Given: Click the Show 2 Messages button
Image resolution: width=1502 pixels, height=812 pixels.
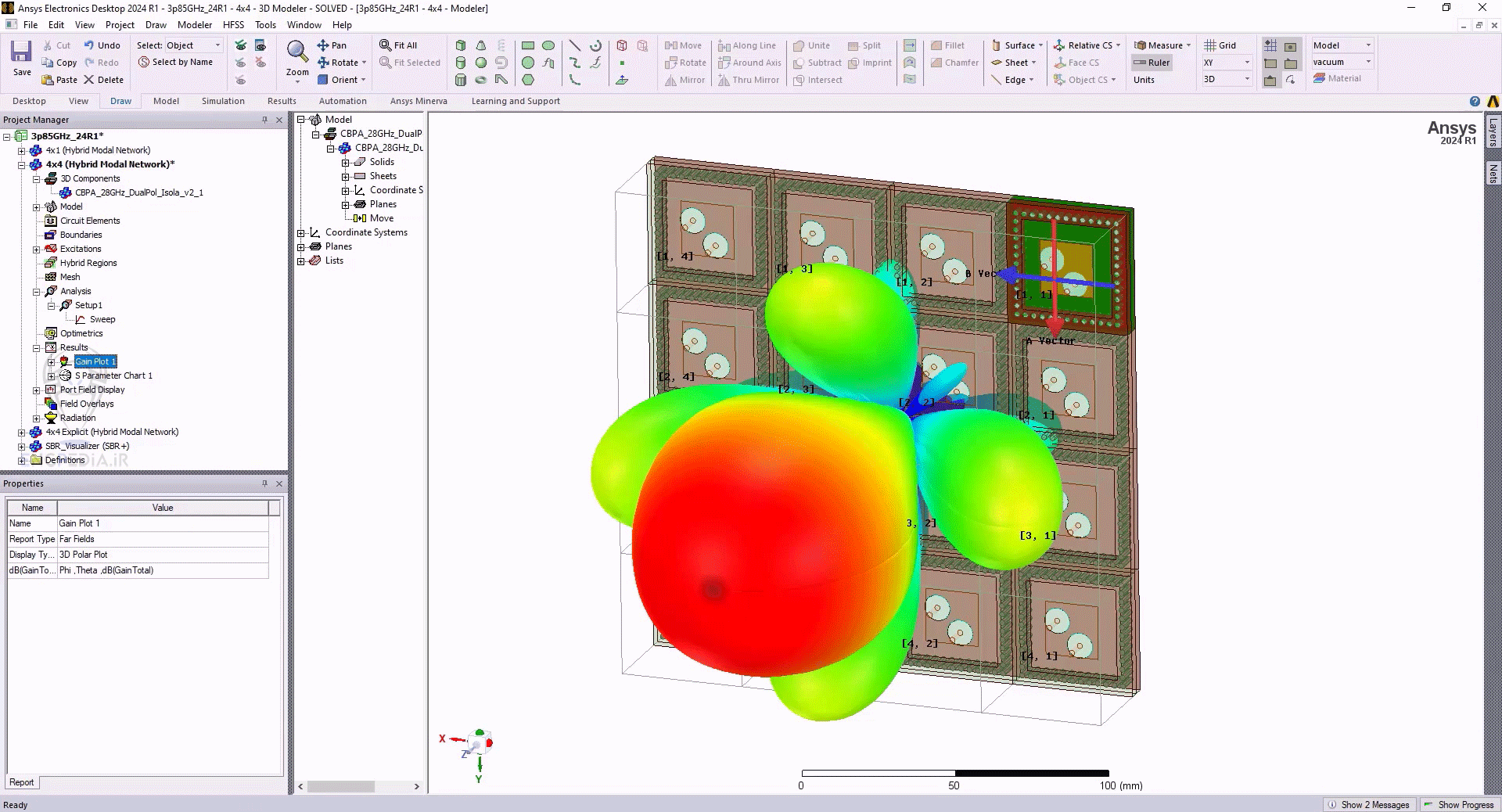Looking at the screenshot, I should coord(1368,805).
